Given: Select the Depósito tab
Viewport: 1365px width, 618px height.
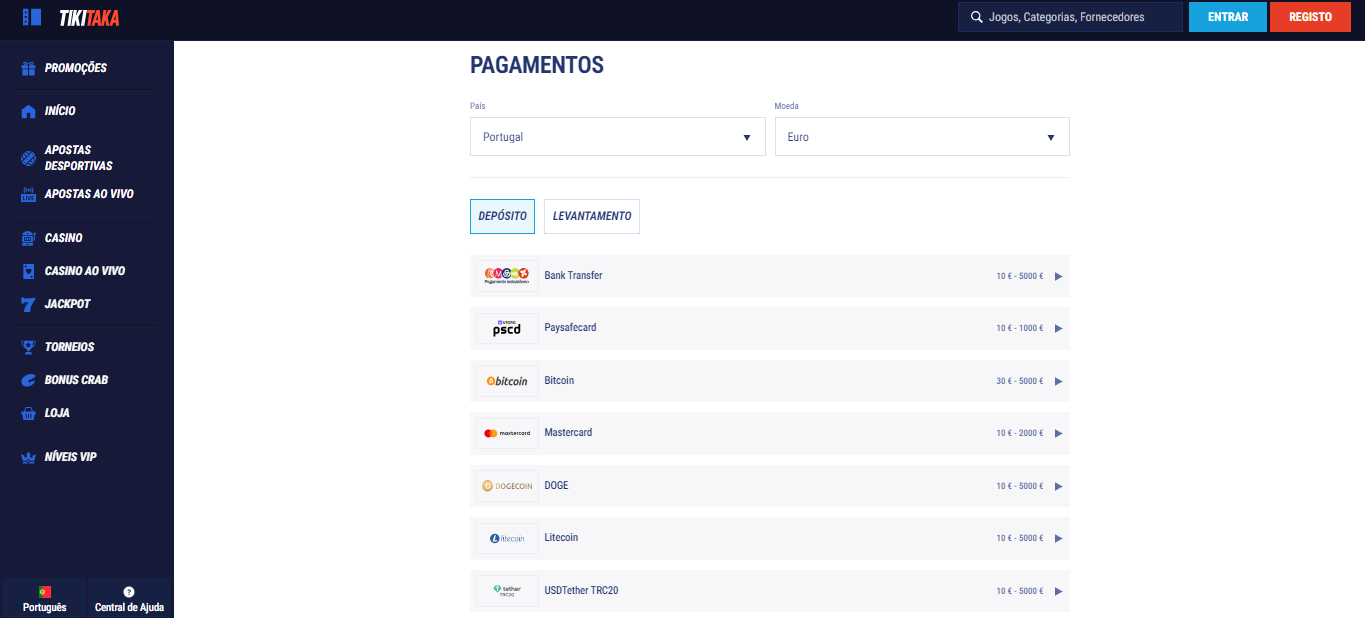Looking at the screenshot, I should pyautogui.click(x=502, y=216).
